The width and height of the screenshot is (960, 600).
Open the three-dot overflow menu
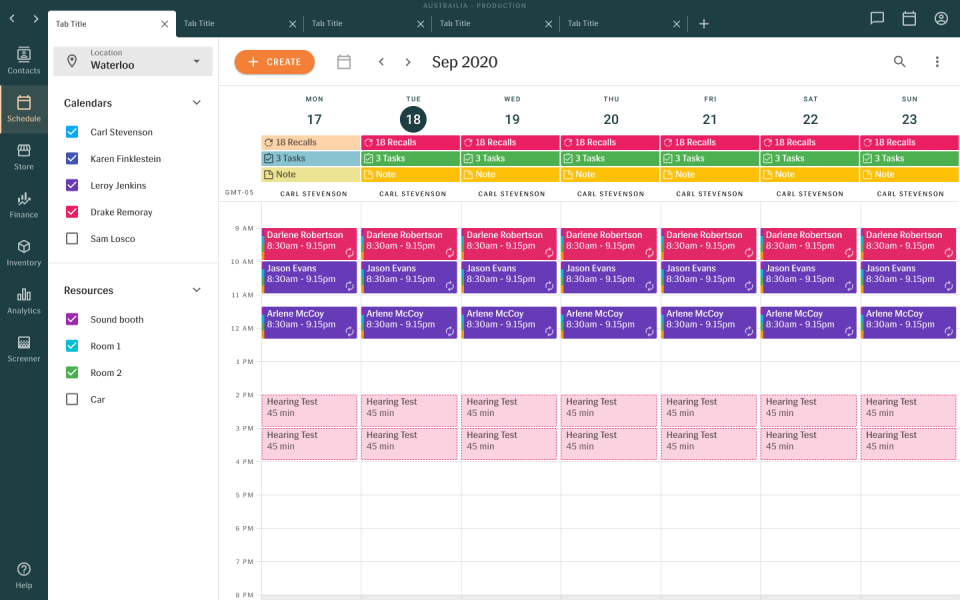[937, 61]
